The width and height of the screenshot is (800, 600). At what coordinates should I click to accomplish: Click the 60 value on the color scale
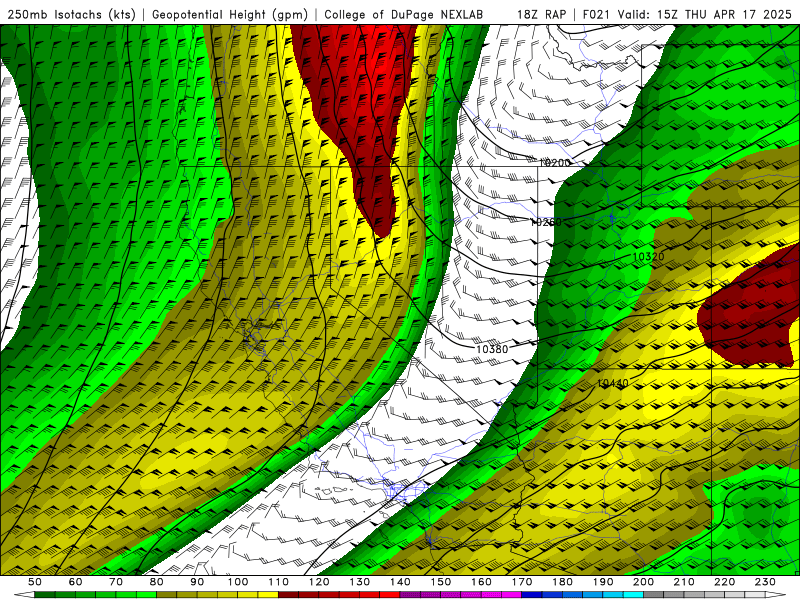pos(76,582)
